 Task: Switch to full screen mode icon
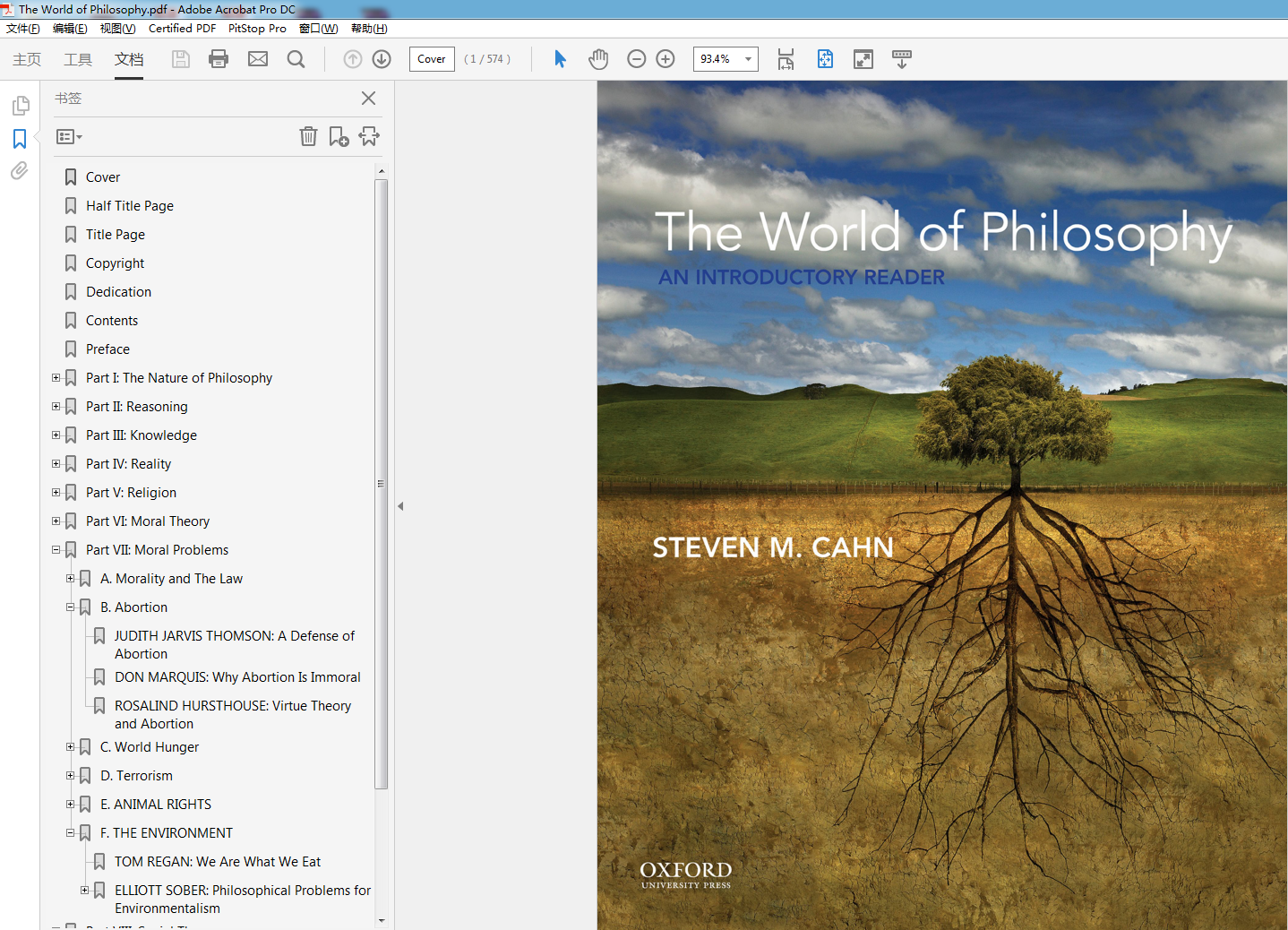(x=863, y=59)
